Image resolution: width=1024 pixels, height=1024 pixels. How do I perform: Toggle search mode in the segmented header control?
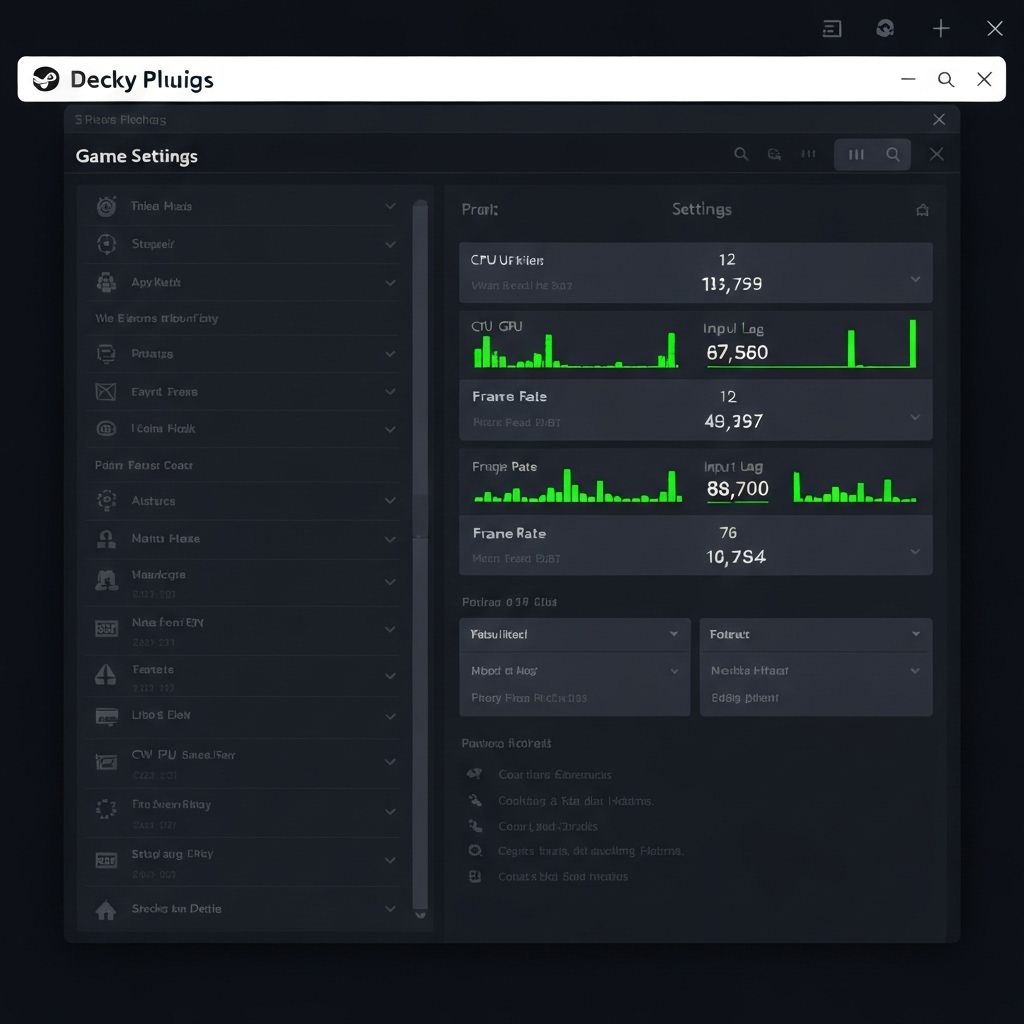coord(893,155)
